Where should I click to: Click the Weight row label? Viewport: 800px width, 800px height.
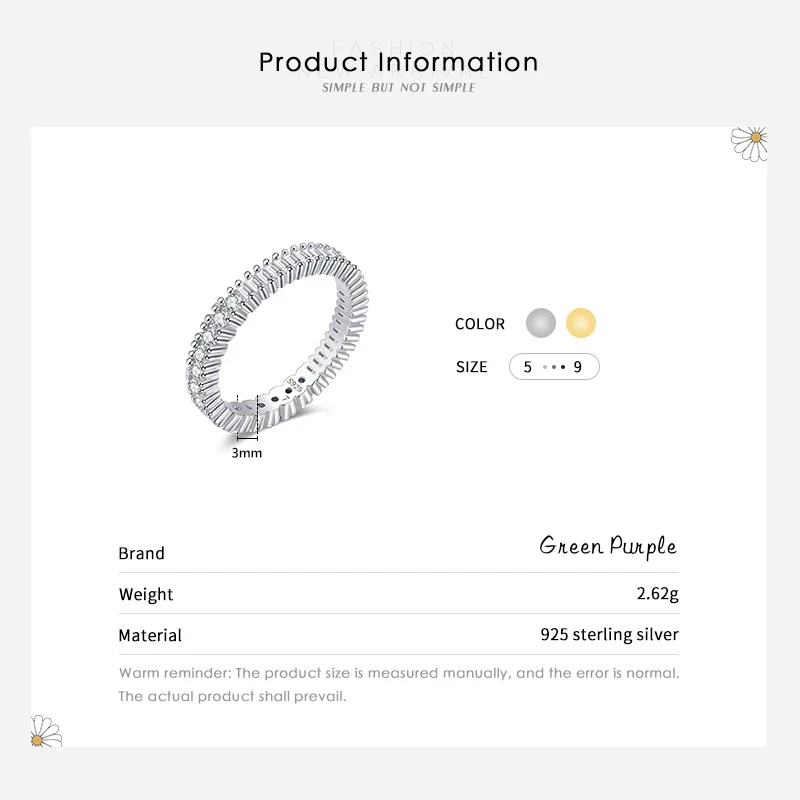tap(146, 594)
